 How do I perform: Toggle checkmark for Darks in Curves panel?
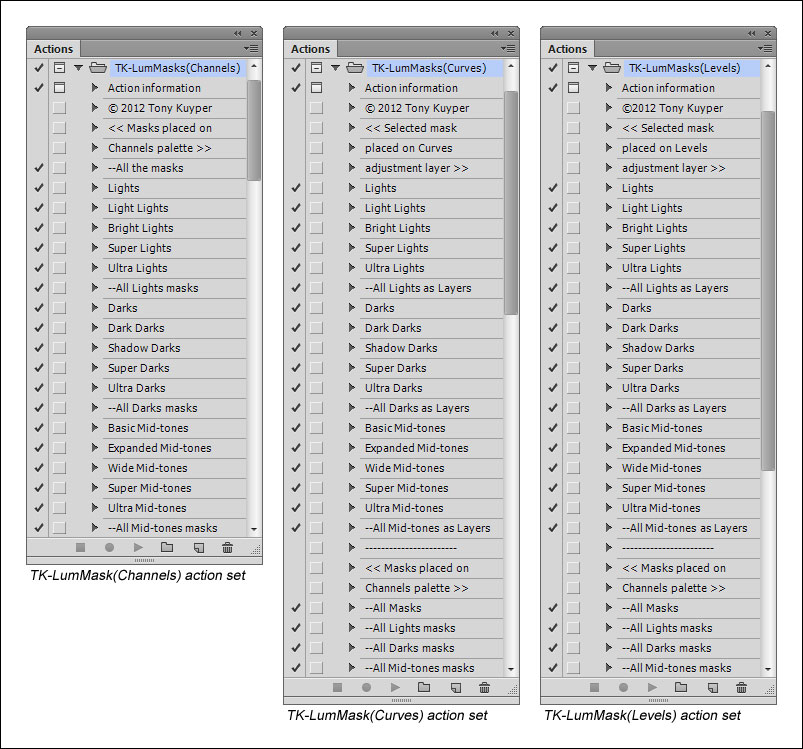296,308
